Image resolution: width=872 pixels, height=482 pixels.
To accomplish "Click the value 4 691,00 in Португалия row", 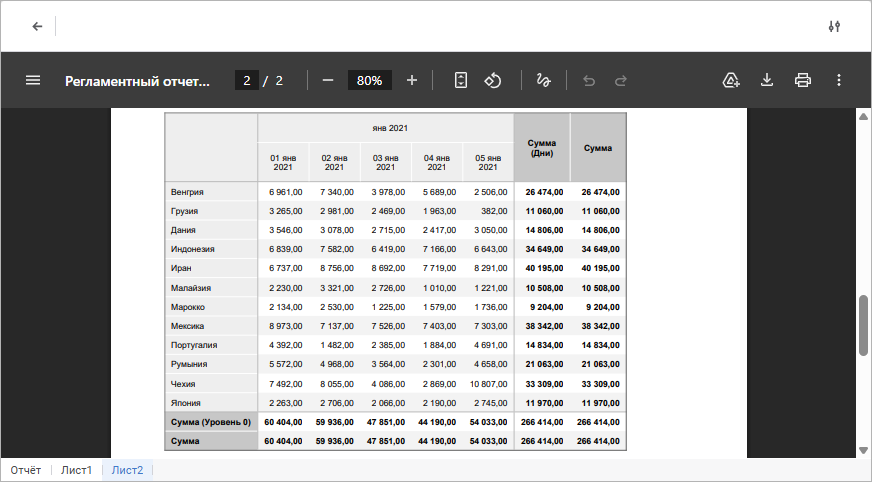I will click(x=490, y=345).
